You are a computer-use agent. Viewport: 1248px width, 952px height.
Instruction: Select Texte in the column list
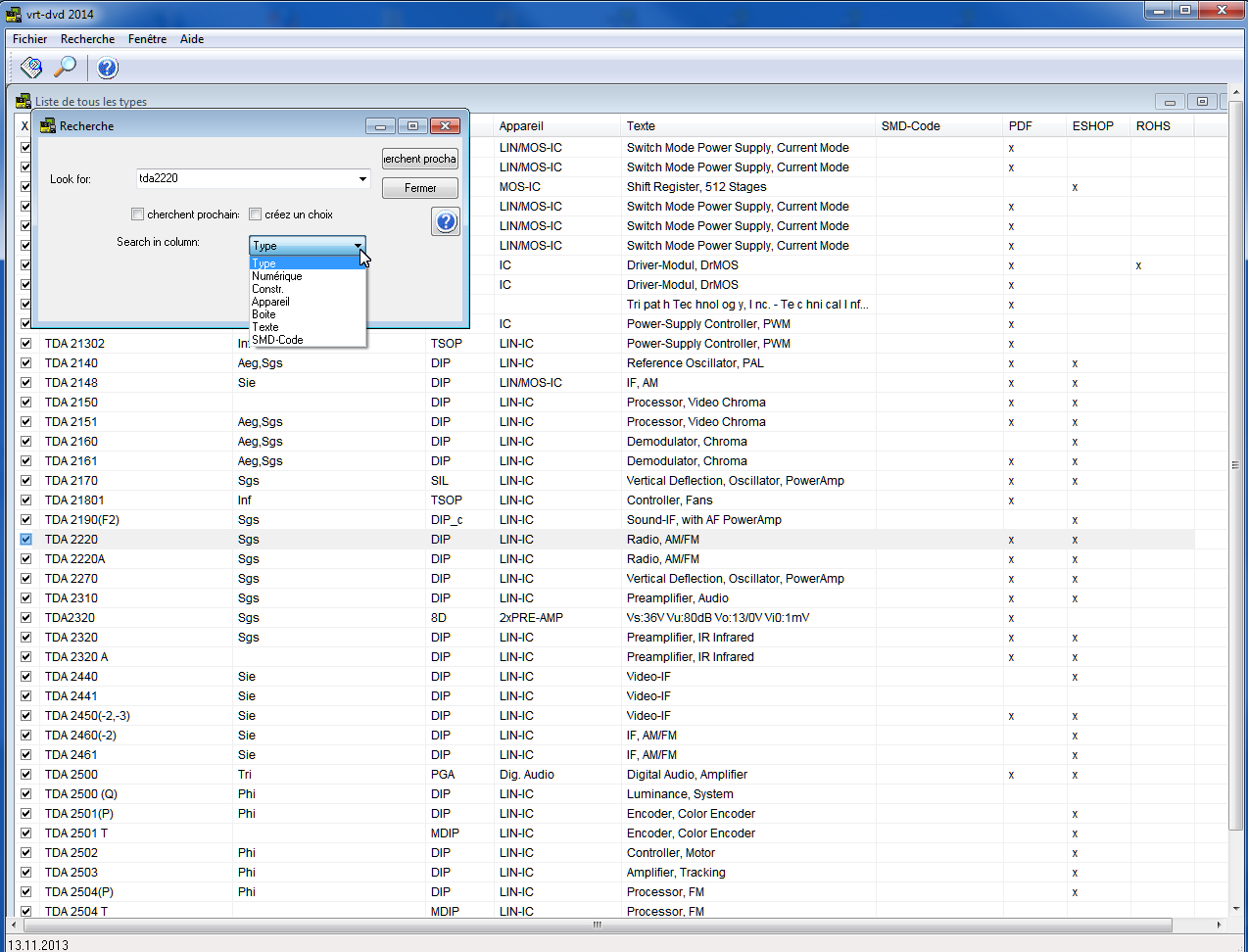(x=265, y=327)
